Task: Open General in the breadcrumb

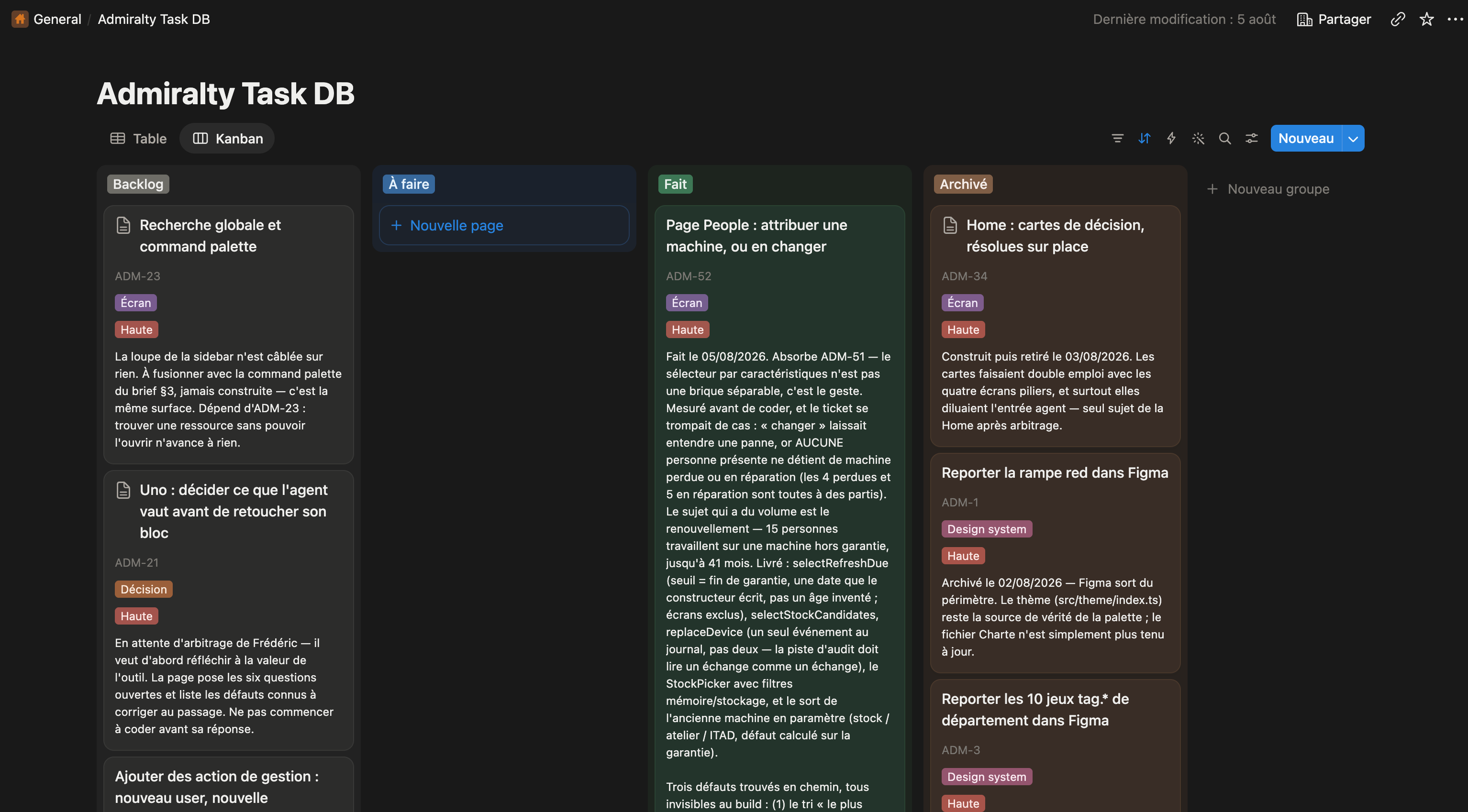Action: pyautogui.click(x=57, y=19)
